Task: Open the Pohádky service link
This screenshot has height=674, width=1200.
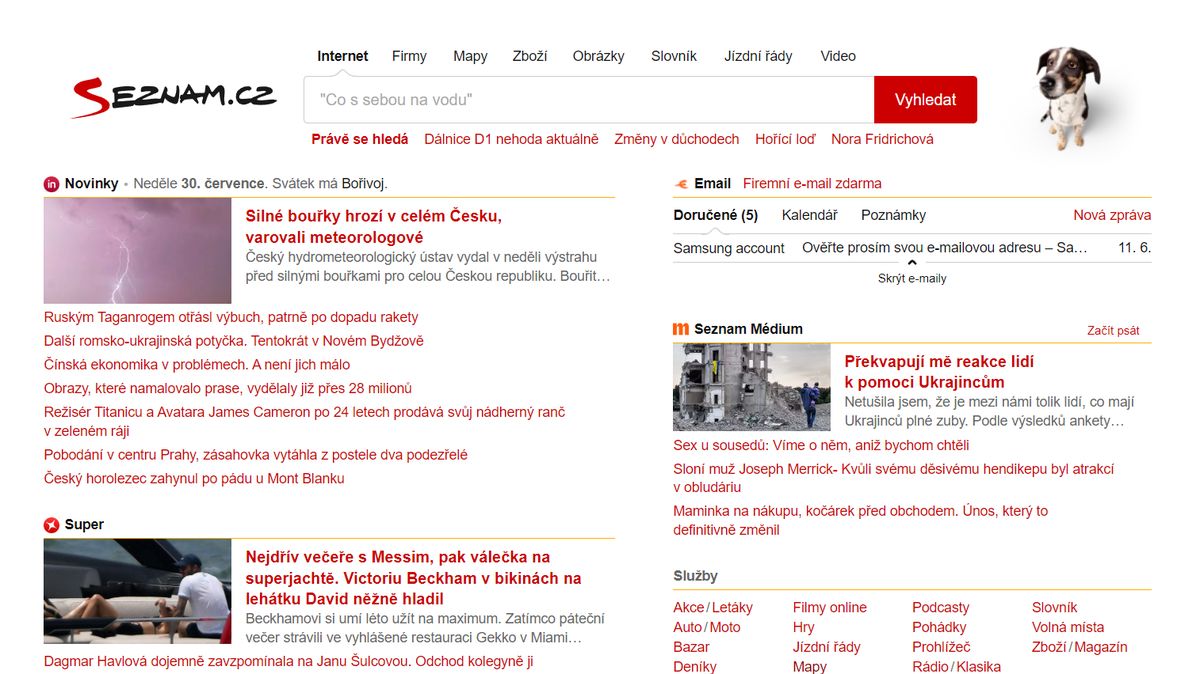Action: pyautogui.click(x=939, y=627)
